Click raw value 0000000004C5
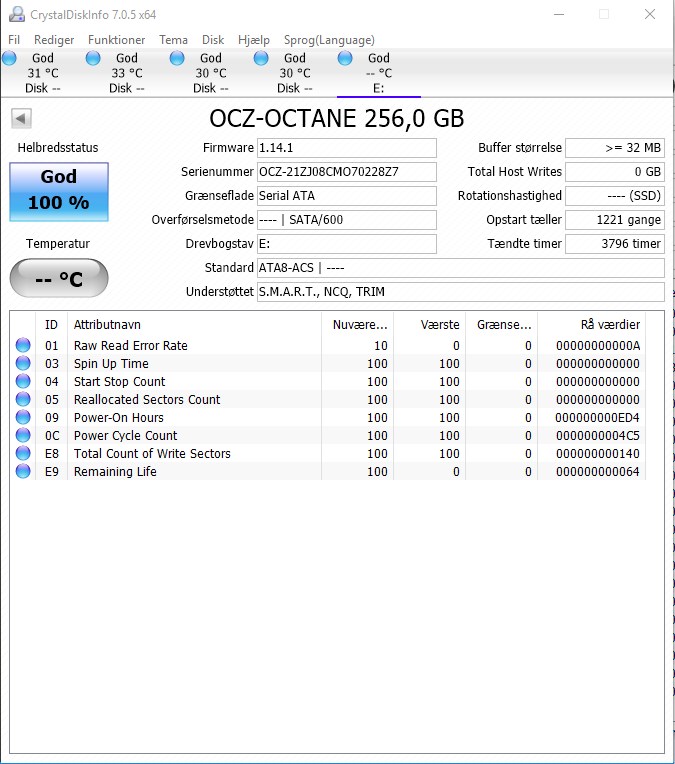This screenshot has height=764, width=675. click(x=598, y=436)
